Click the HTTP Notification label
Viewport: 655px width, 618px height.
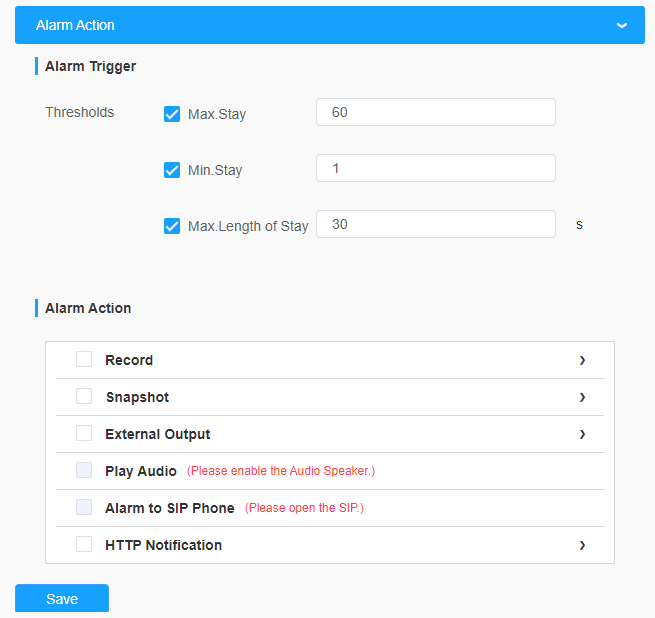(x=163, y=545)
